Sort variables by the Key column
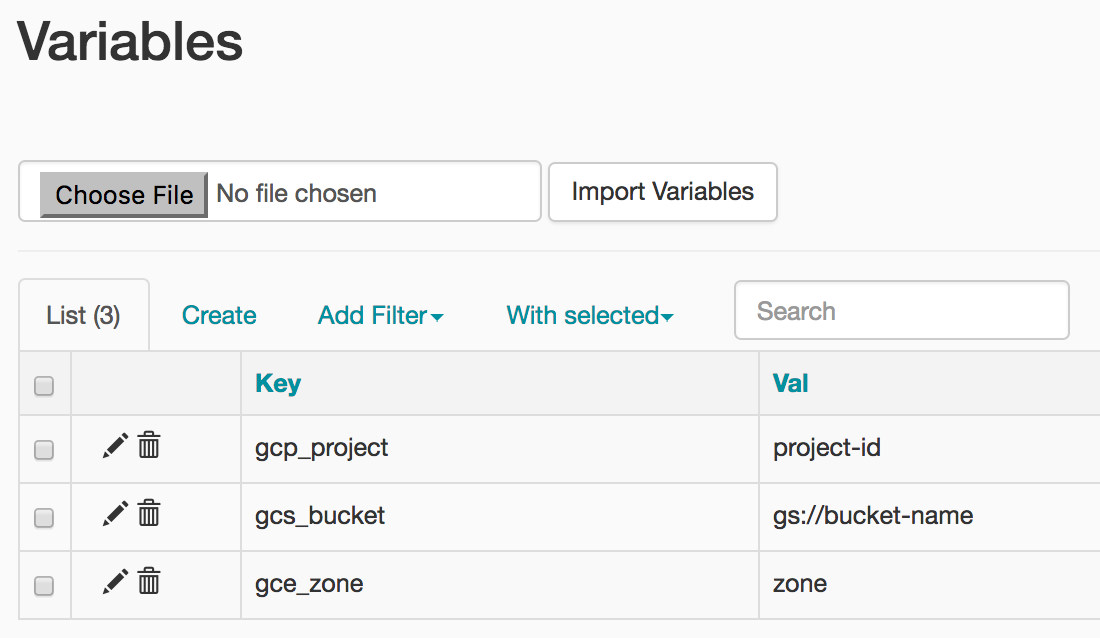Viewport: 1100px width, 638px height. pos(277,383)
